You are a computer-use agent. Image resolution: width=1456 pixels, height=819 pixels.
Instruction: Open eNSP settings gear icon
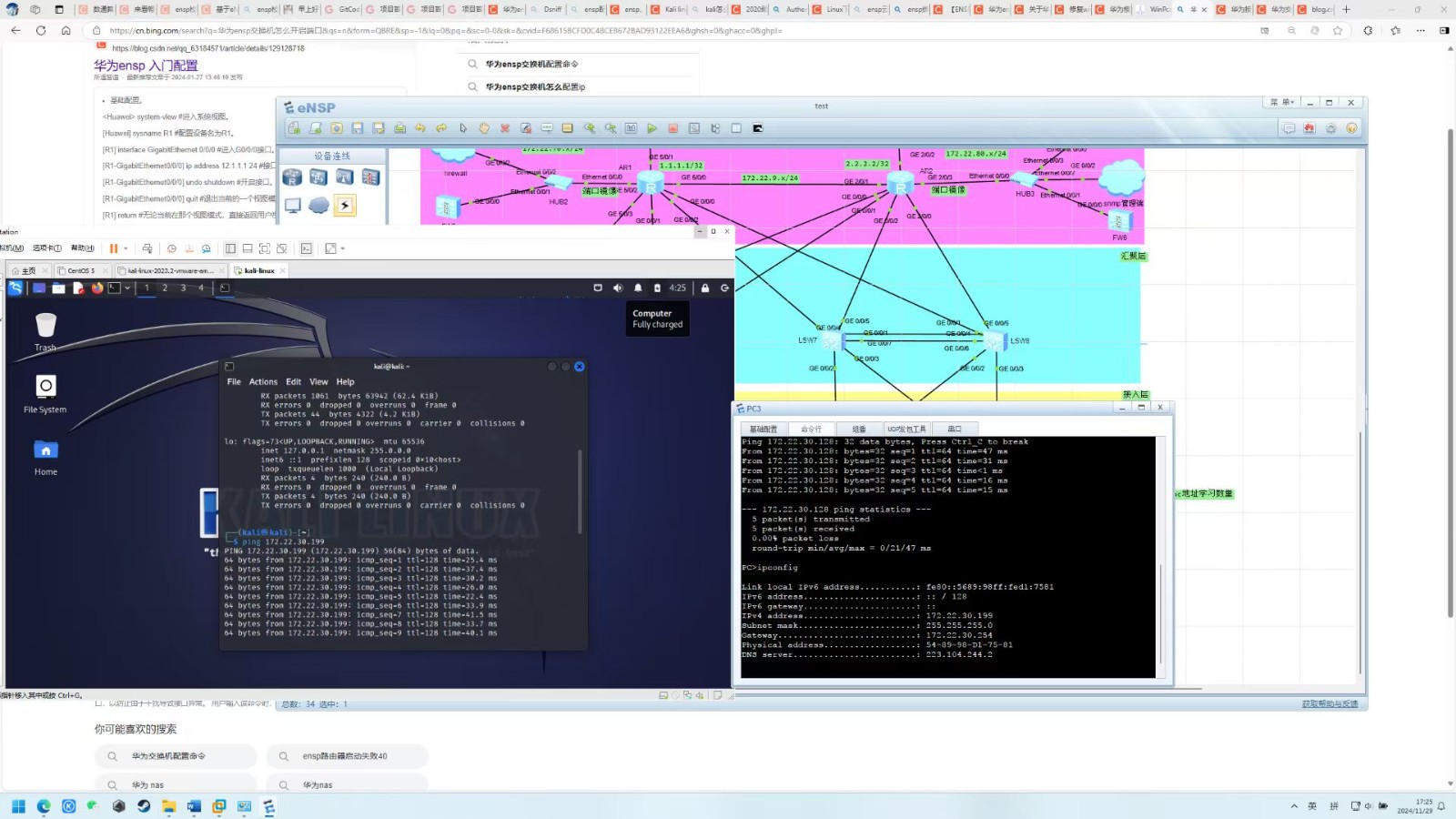pos(1330,128)
